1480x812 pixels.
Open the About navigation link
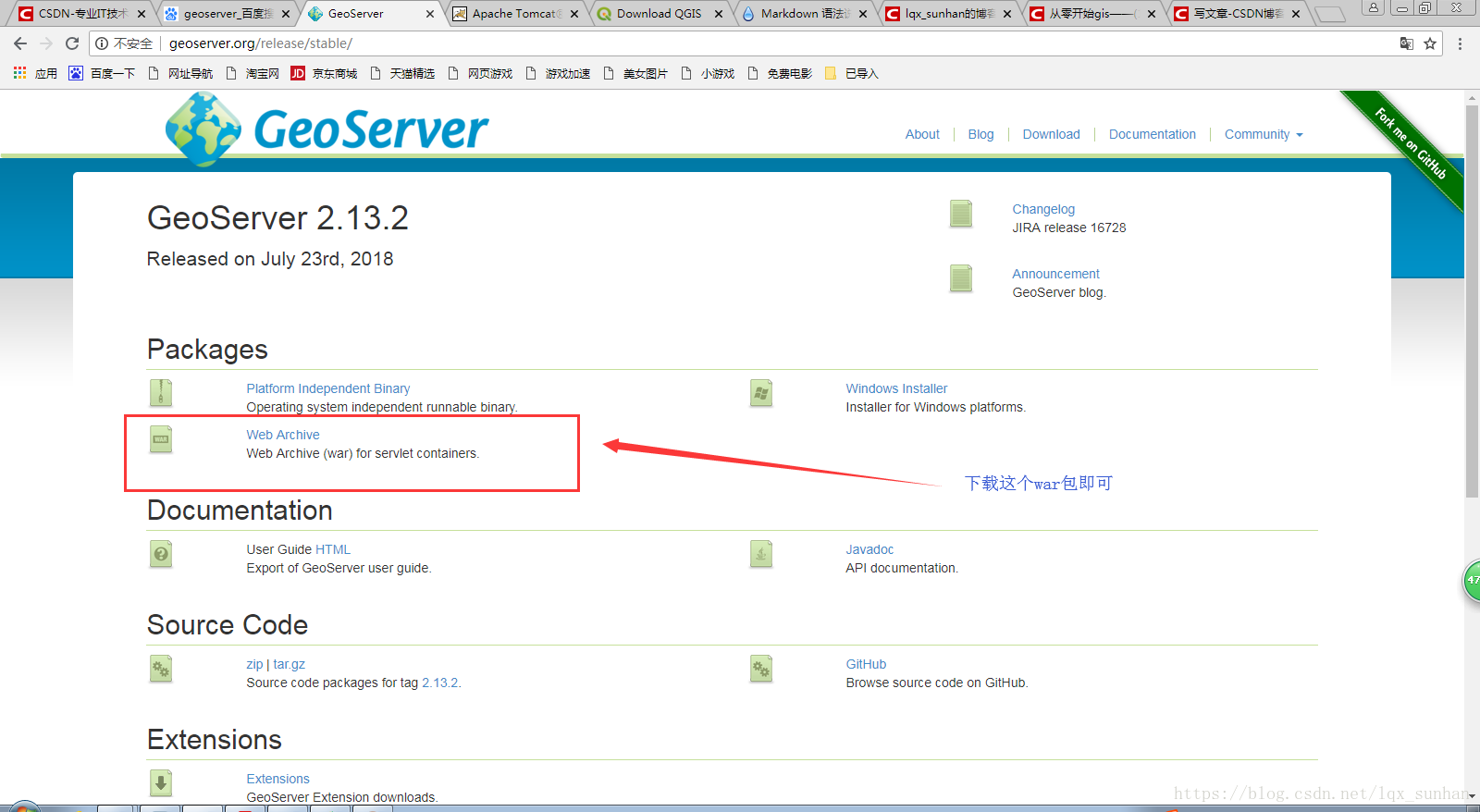pyautogui.click(x=922, y=134)
